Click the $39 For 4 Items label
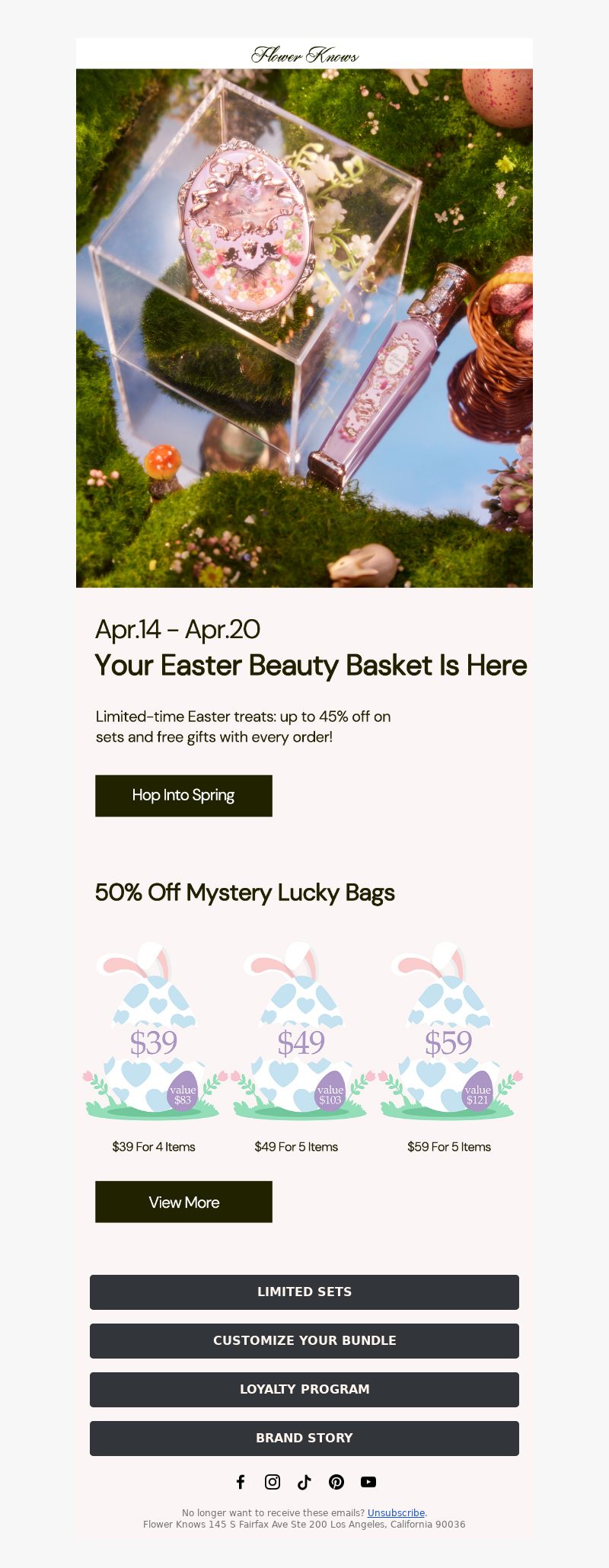 [x=154, y=1147]
